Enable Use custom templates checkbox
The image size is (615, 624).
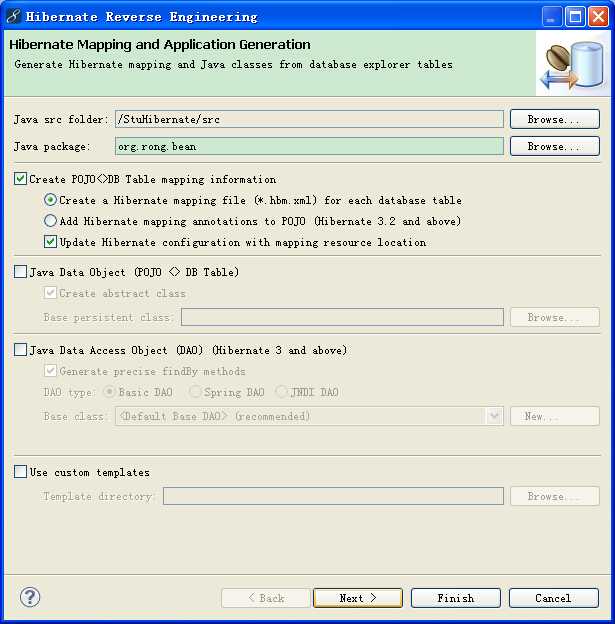[x=20, y=472]
